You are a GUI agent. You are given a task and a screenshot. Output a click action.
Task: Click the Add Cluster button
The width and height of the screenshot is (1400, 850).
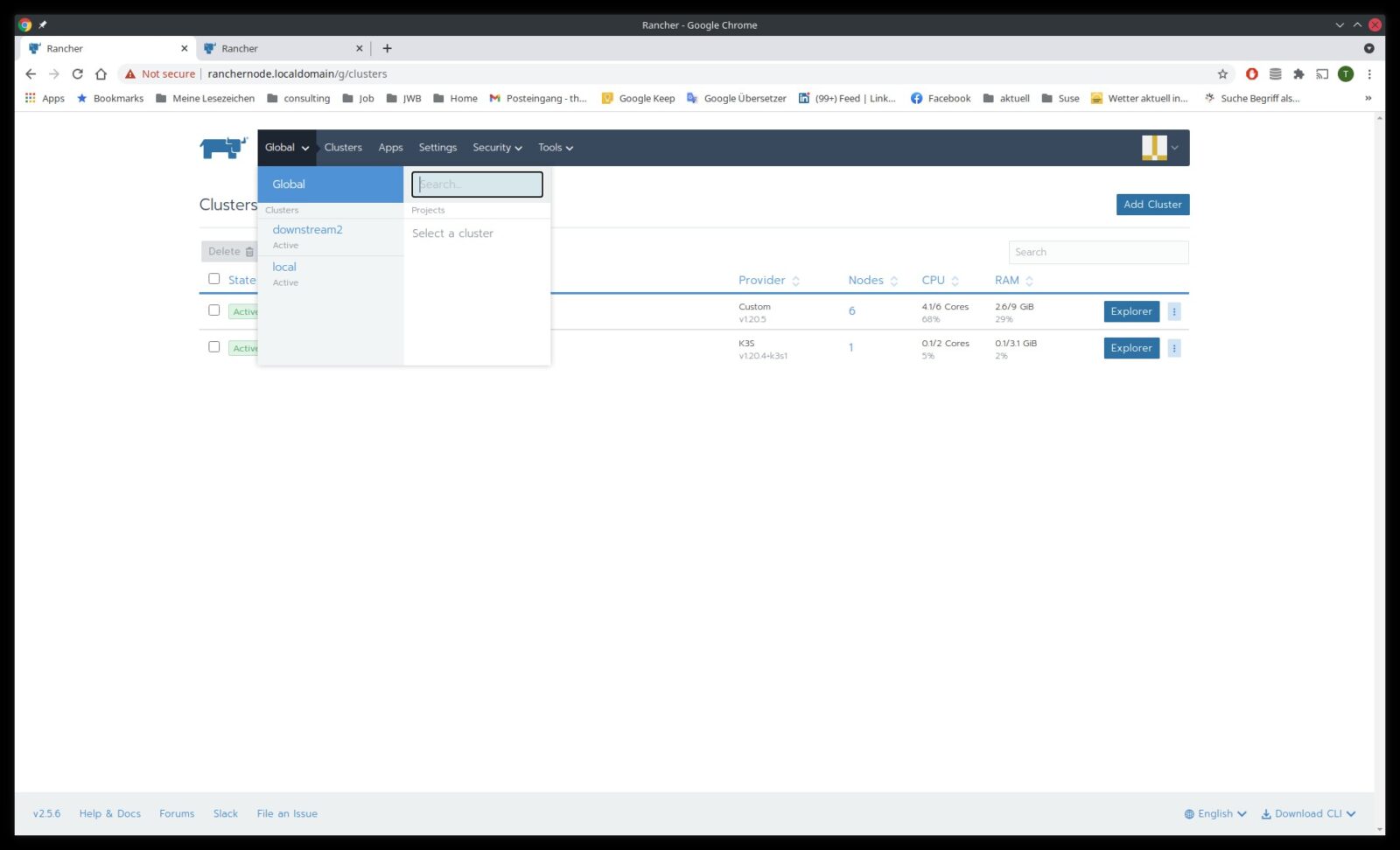[x=1151, y=204]
